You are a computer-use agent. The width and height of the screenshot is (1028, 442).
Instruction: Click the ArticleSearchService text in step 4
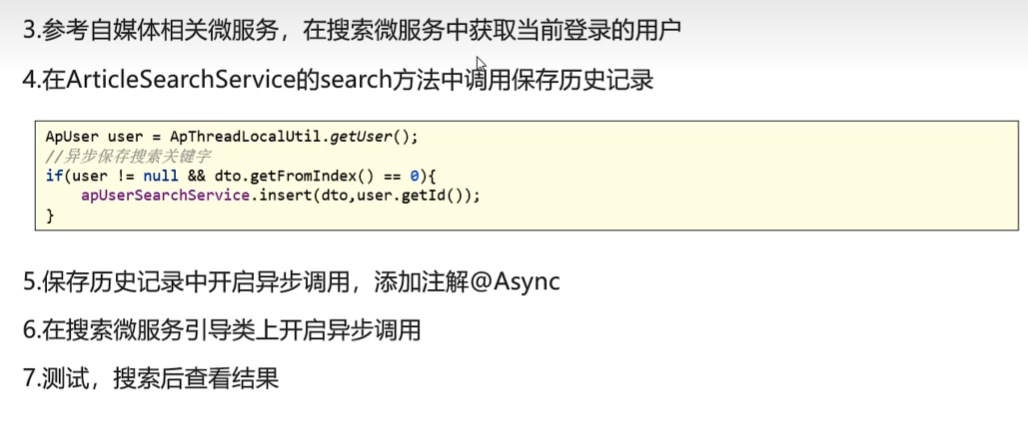click(179, 80)
